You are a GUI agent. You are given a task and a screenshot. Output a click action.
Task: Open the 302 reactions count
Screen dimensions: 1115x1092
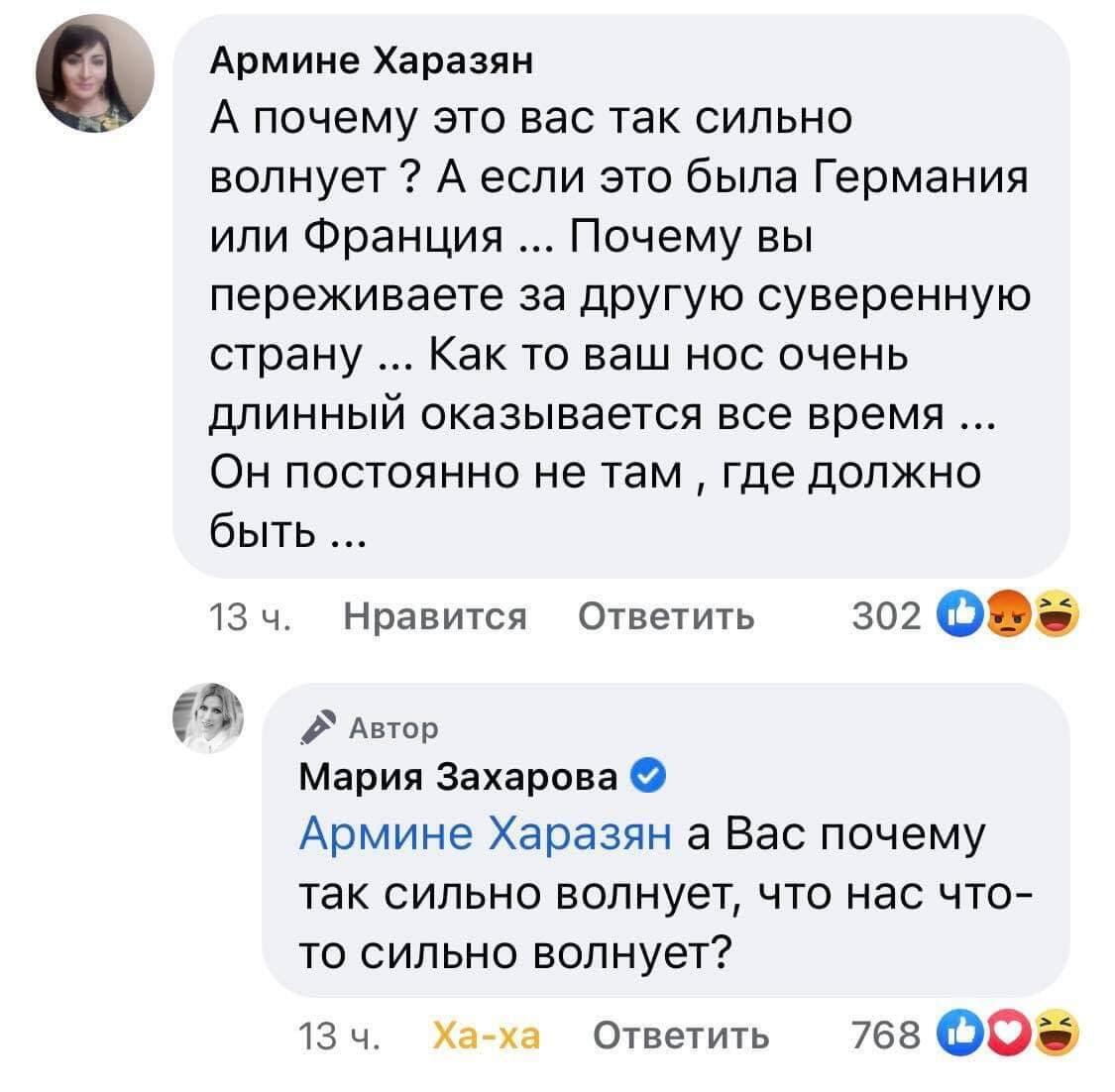(886, 615)
